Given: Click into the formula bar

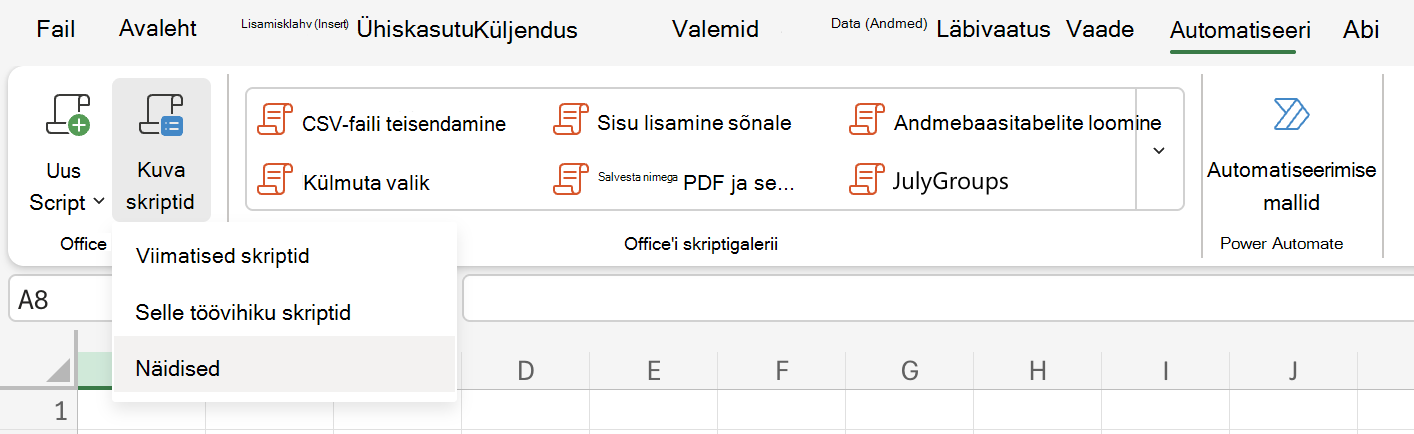Looking at the screenshot, I should coord(938,300).
